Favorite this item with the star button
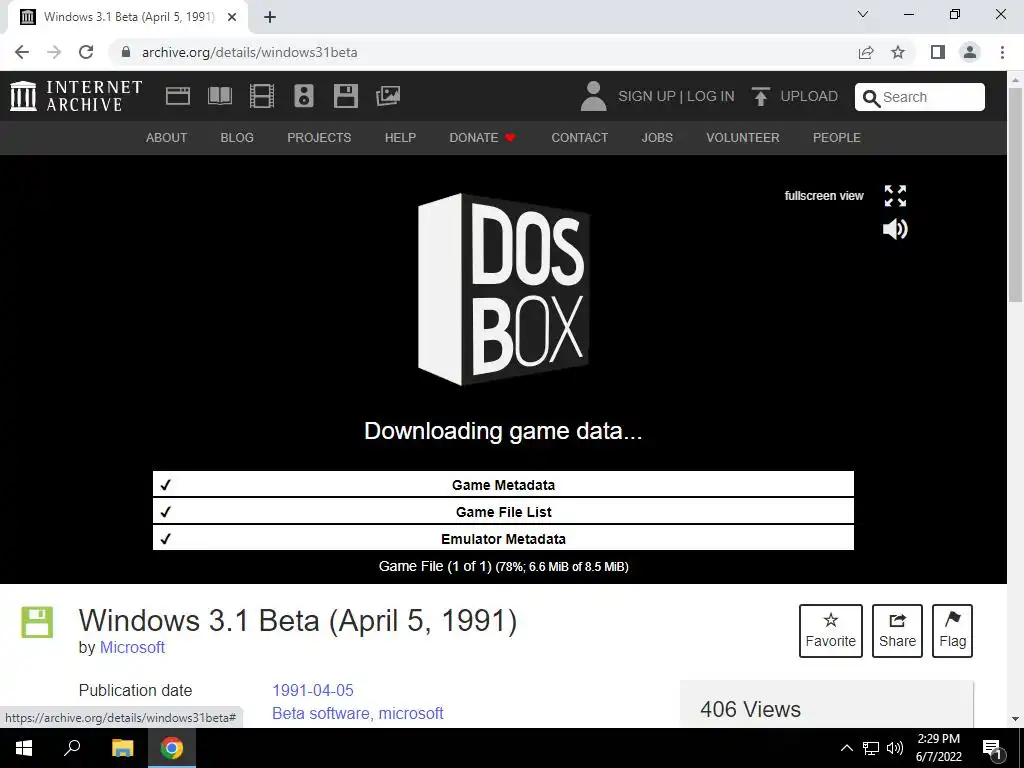 tap(831, 631)
